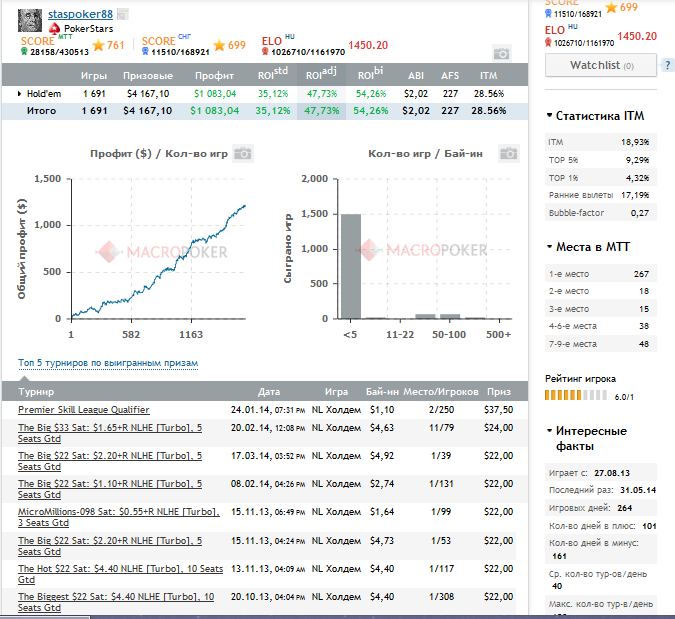Click the small note icon beside staspoker88
This screenshot has height=619, width=675.
[123, 15]
